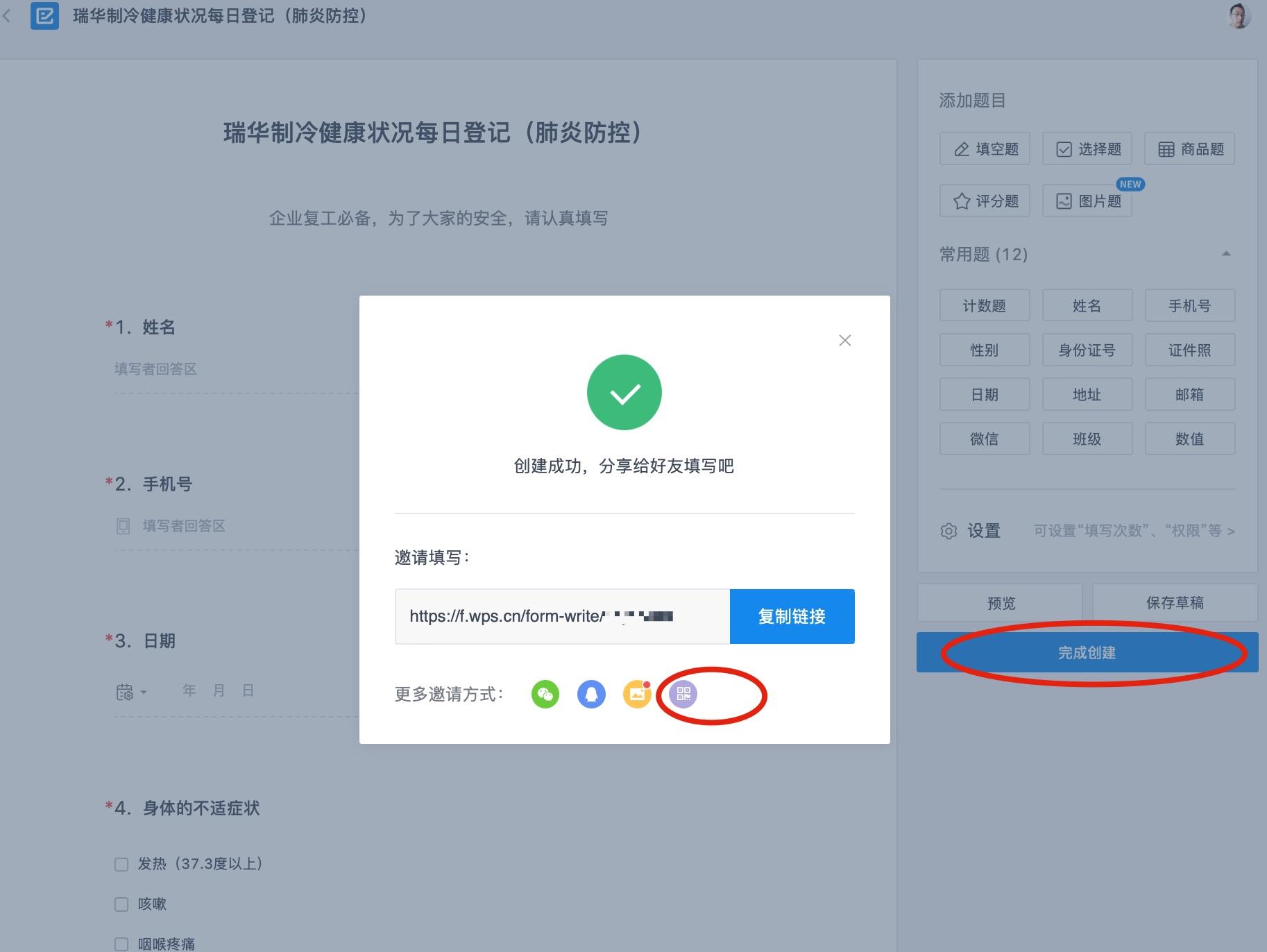Viewport: 1267px width, 952px height.
Task: Click the 4. 身体的不适症状 question title
Action: (x=187, y=808)
